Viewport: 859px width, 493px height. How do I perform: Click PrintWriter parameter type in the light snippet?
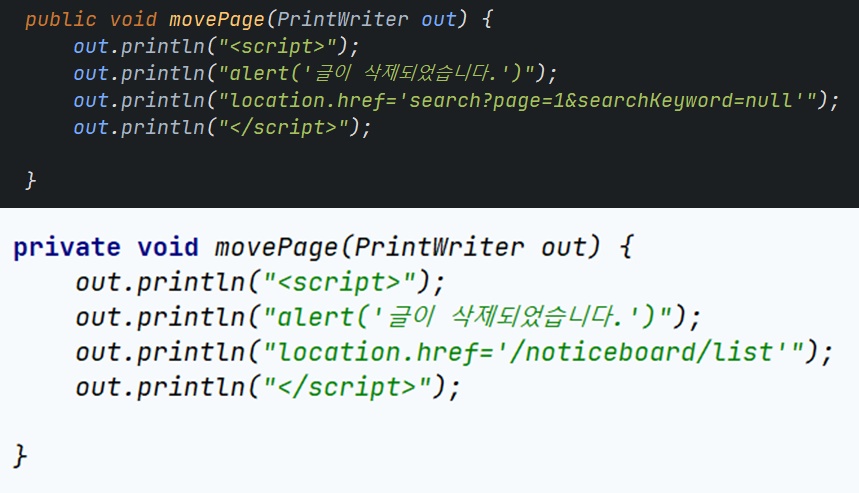(x=439, y=247)
